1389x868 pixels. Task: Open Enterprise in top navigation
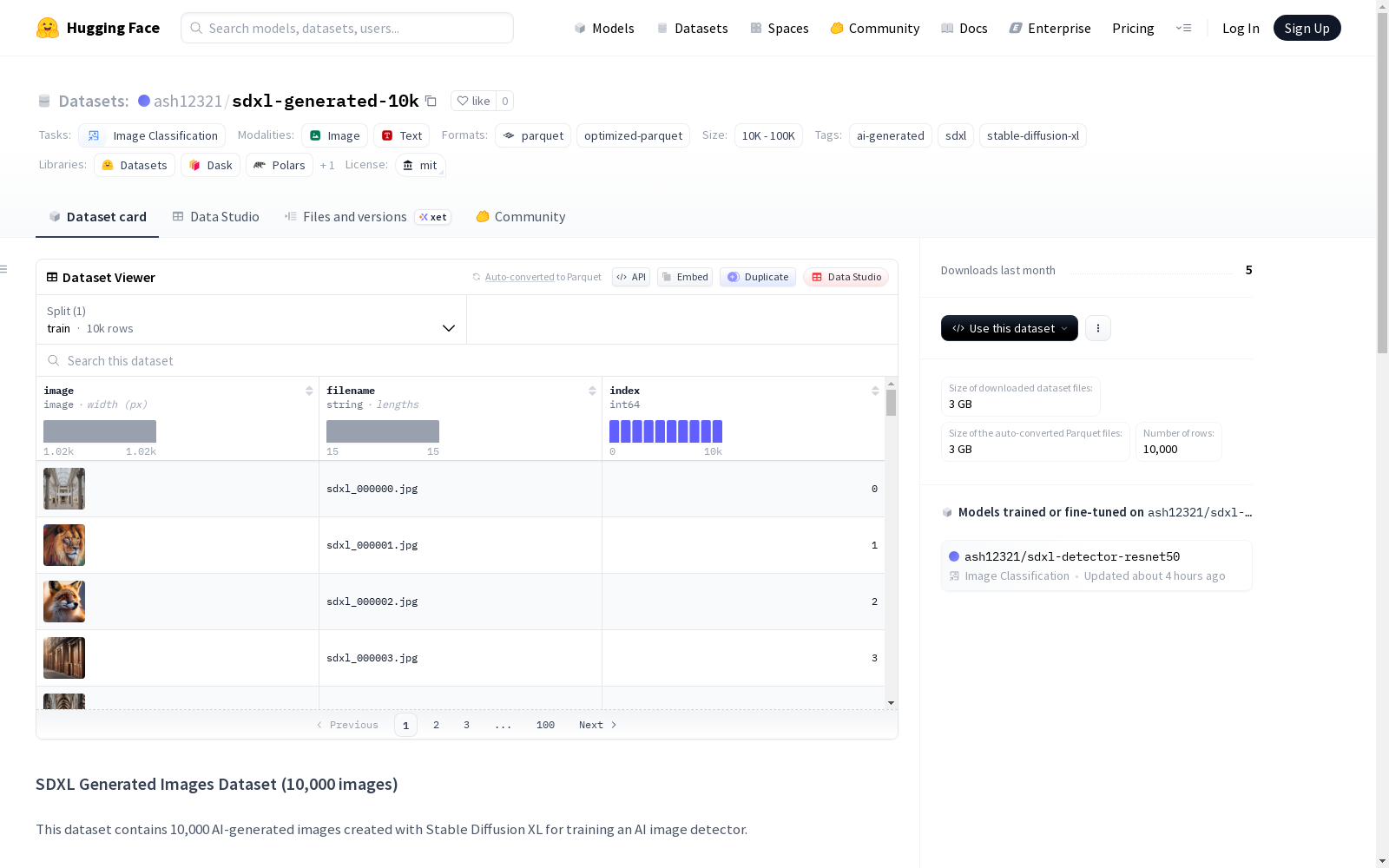click(1050, 28)
